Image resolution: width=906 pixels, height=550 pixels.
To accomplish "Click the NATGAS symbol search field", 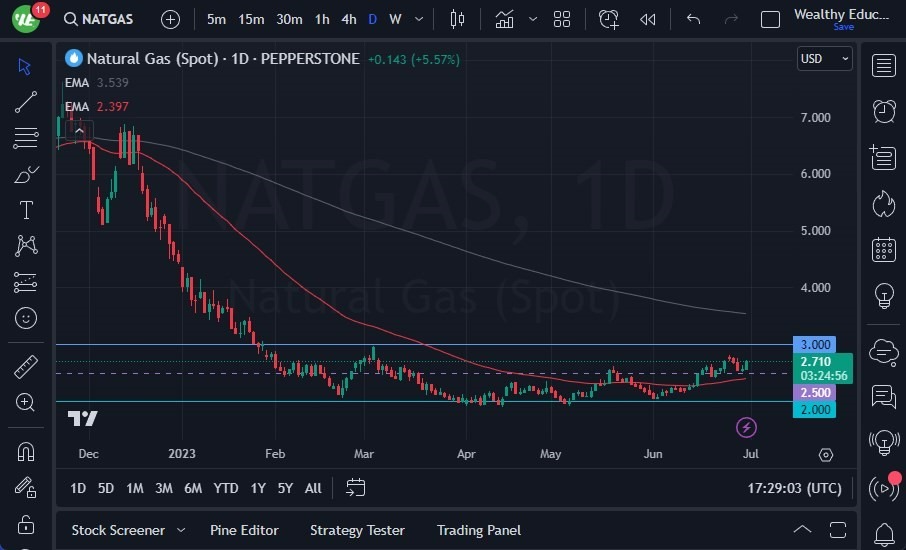I will (x=108, y=19).
